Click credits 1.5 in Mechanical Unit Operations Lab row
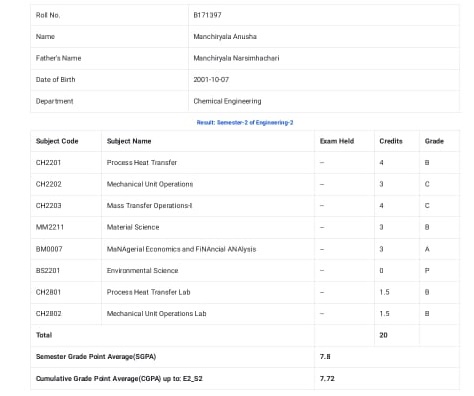This screenshot has width=474, height=396. coord(384,314)
